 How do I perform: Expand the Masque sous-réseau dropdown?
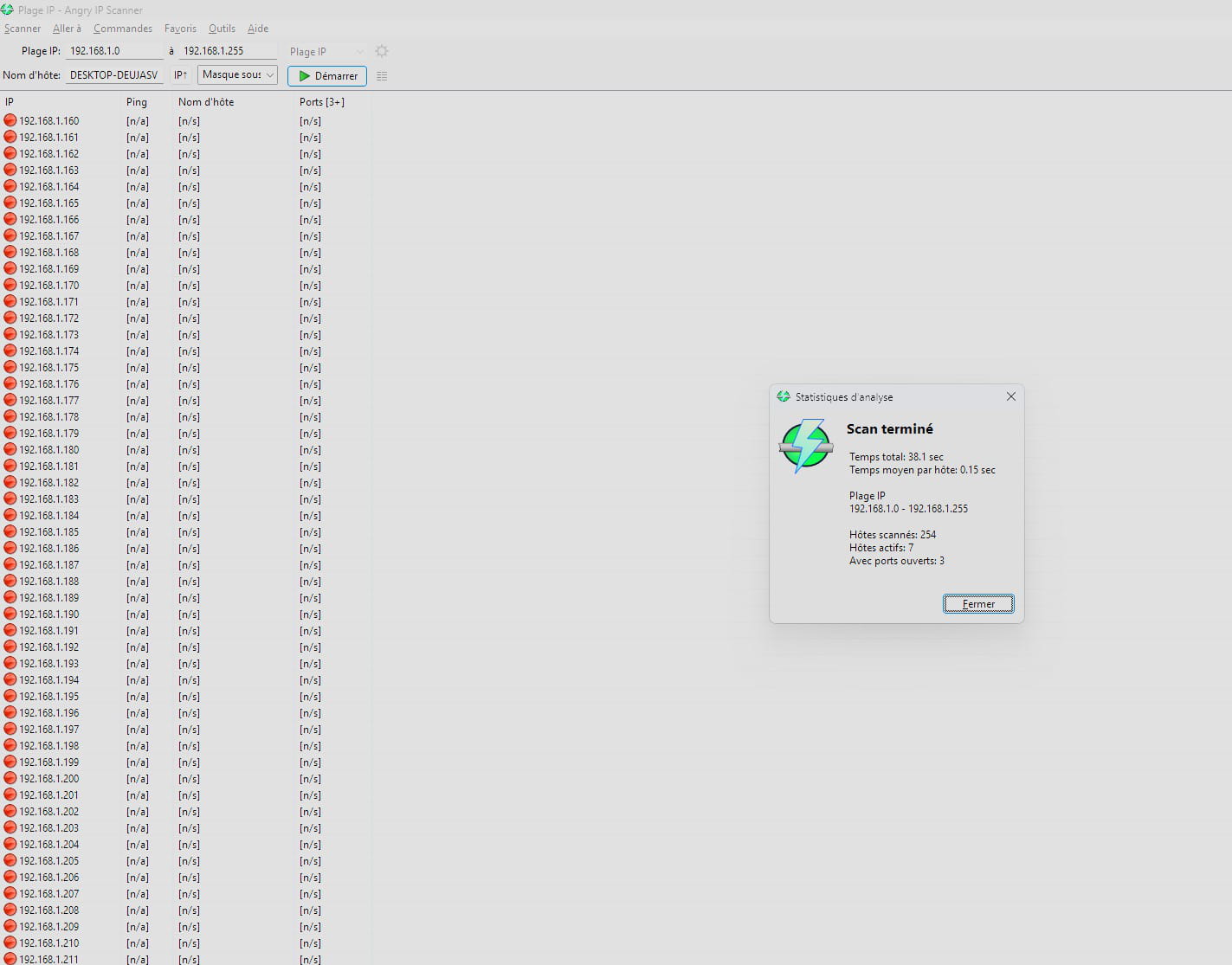point(237,75)
